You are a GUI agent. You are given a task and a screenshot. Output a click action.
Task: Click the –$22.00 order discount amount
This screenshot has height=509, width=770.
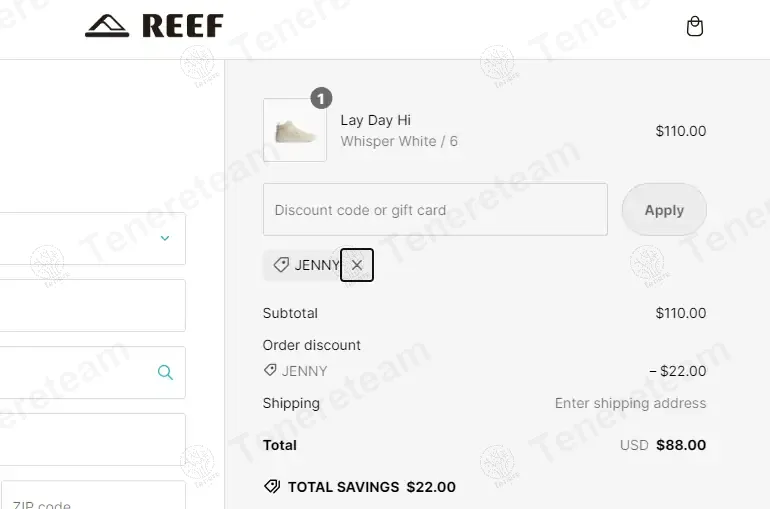678,371
